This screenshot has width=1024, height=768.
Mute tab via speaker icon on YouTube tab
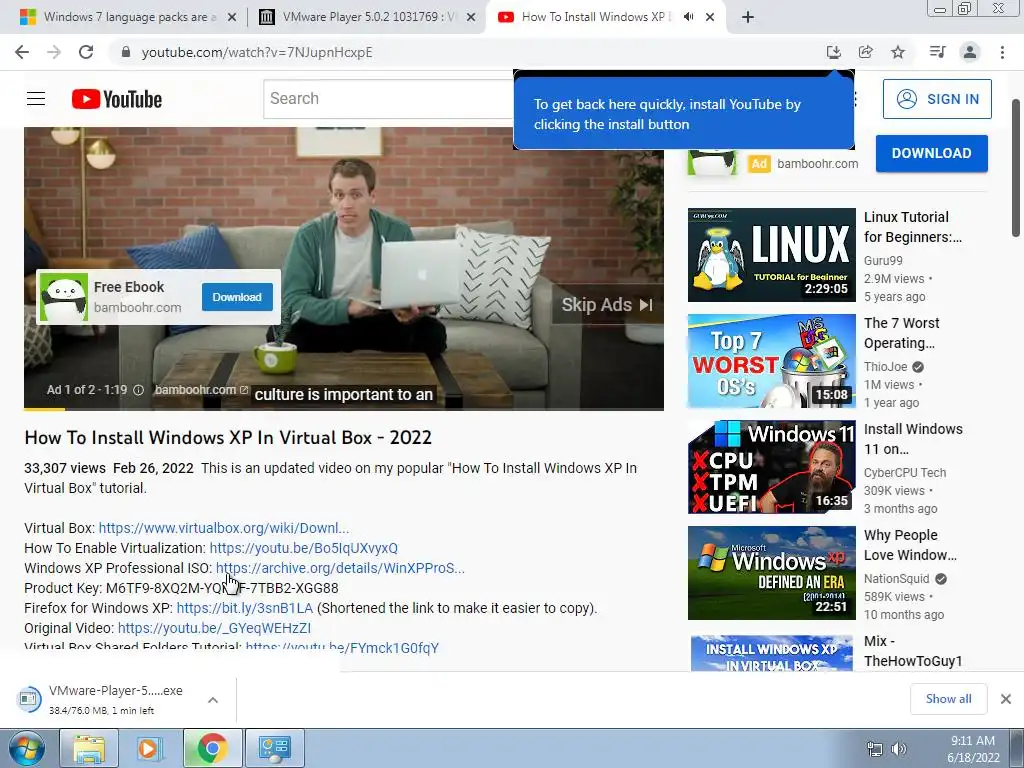tap(688, 17)
